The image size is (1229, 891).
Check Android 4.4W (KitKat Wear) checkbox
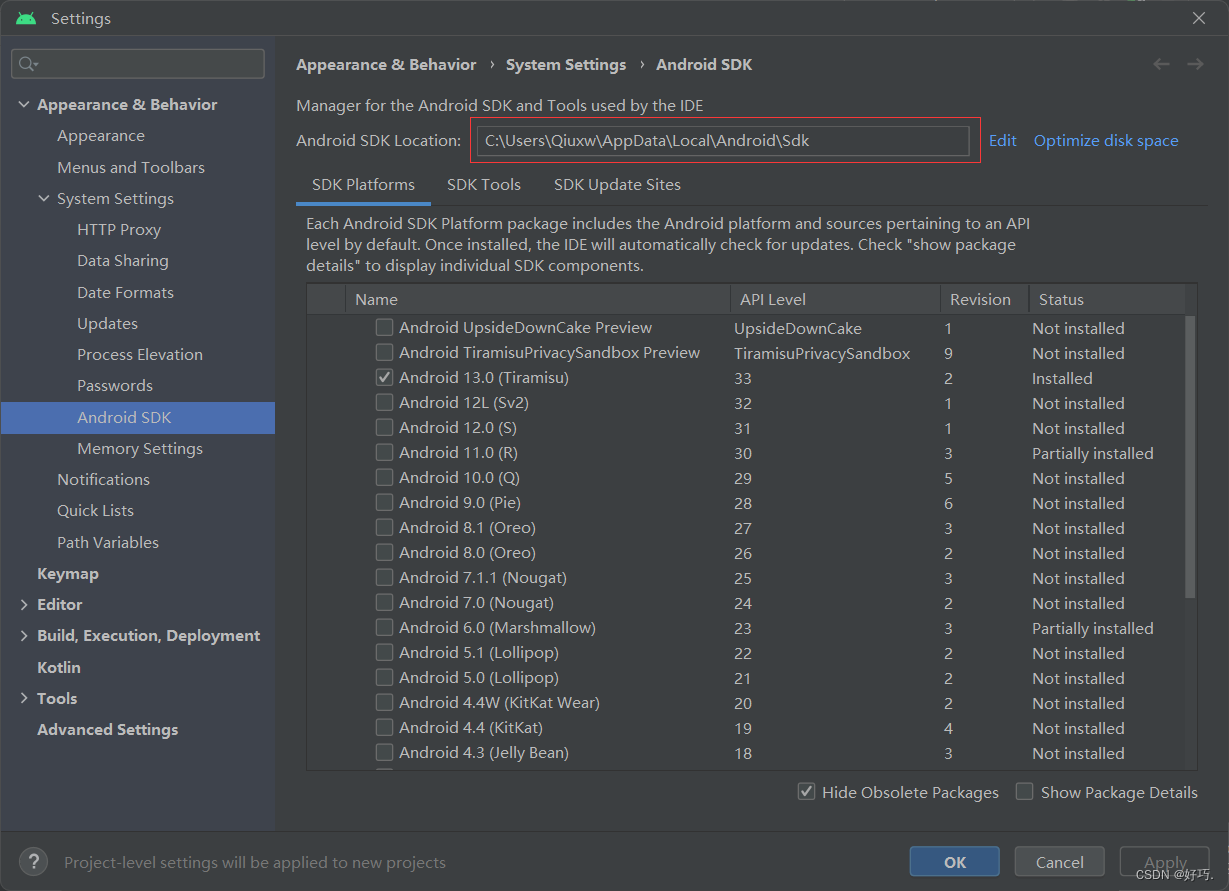click(384, 702)
